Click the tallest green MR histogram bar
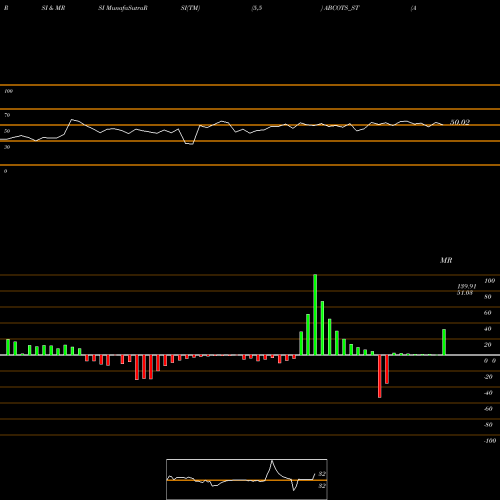 coord(315,315)
